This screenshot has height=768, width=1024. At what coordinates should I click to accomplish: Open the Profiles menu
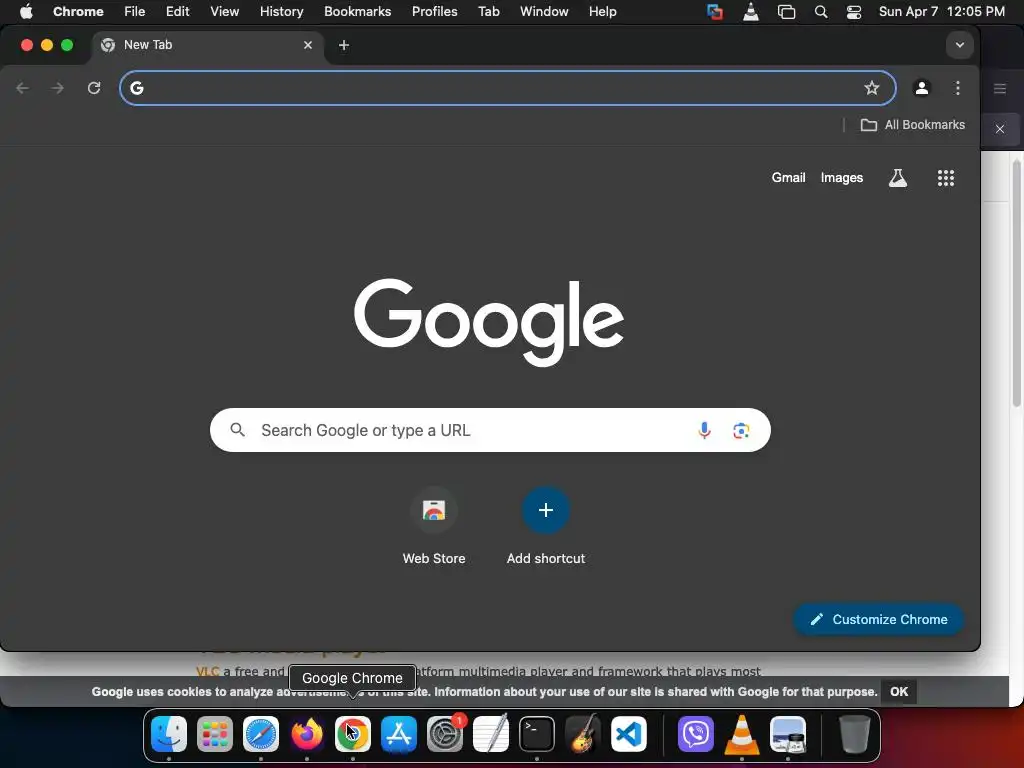coord(434,12)
